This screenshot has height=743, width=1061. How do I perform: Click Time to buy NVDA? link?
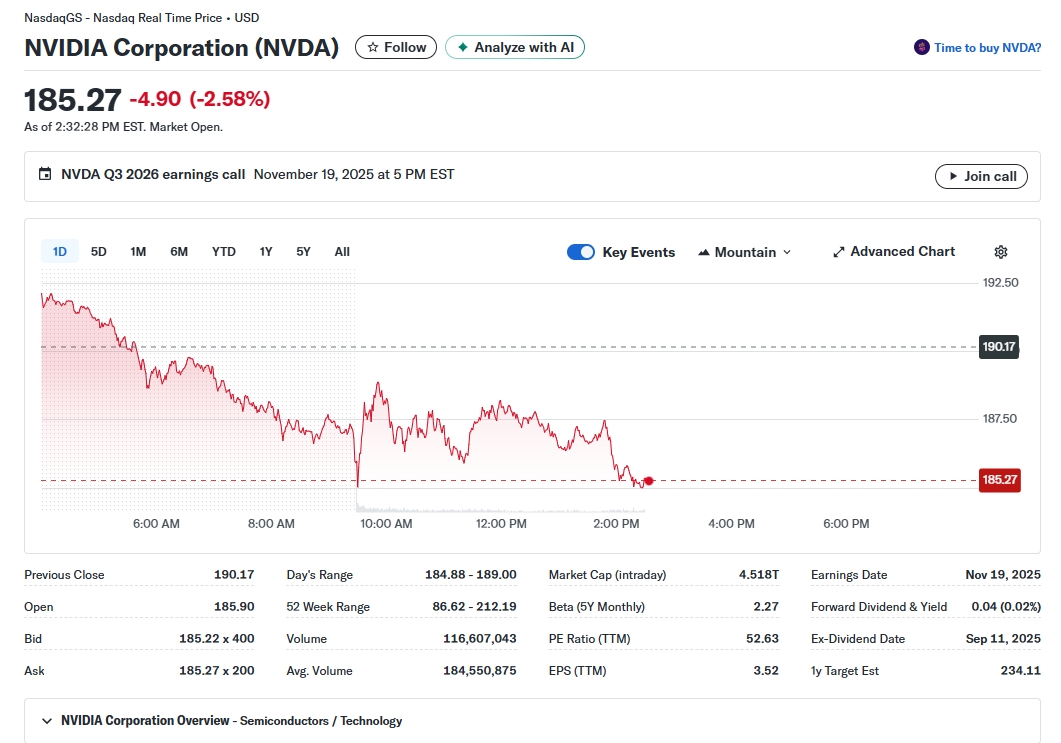point(987,47)
